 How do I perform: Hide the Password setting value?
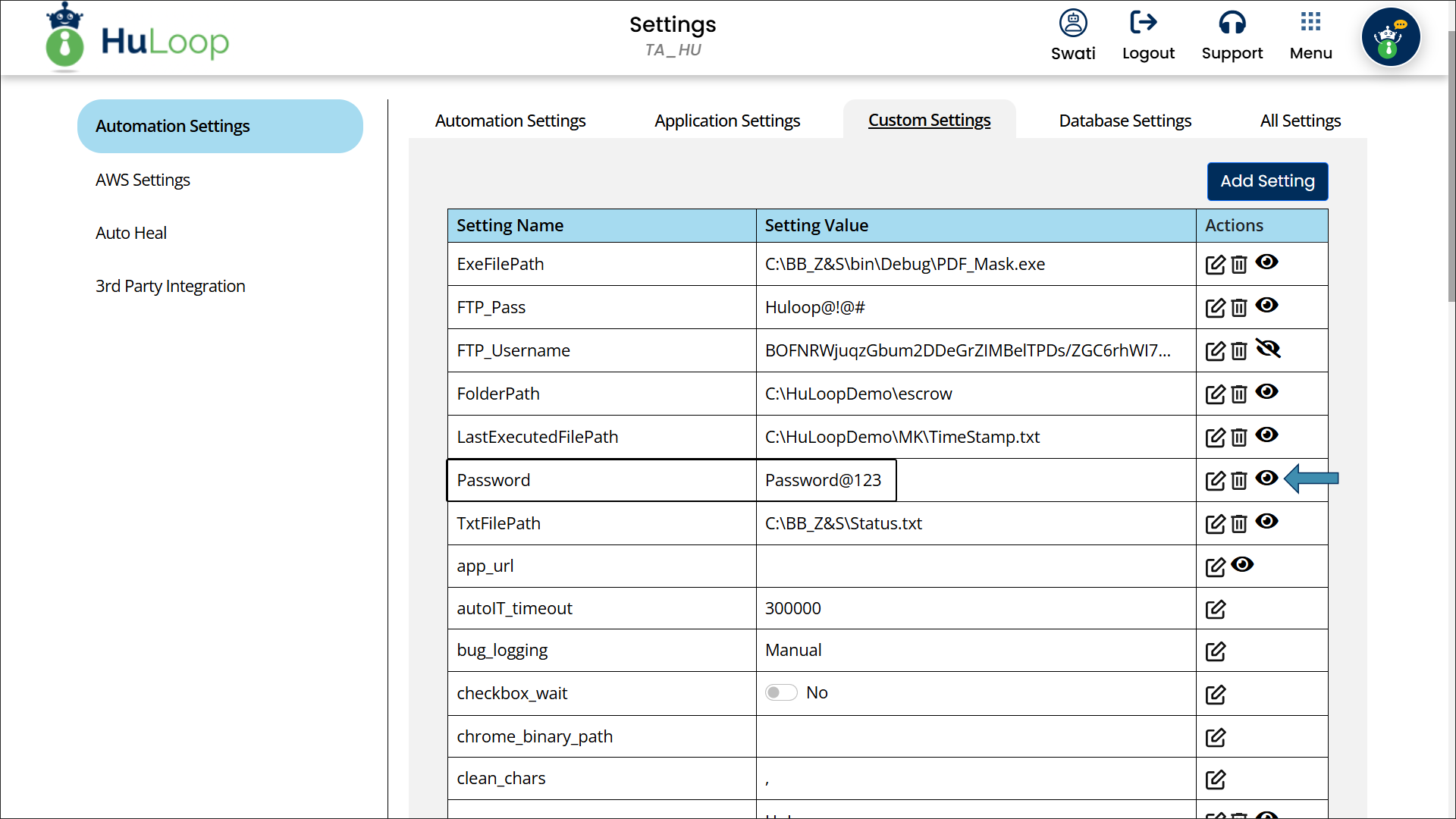tap(1266, 479)
